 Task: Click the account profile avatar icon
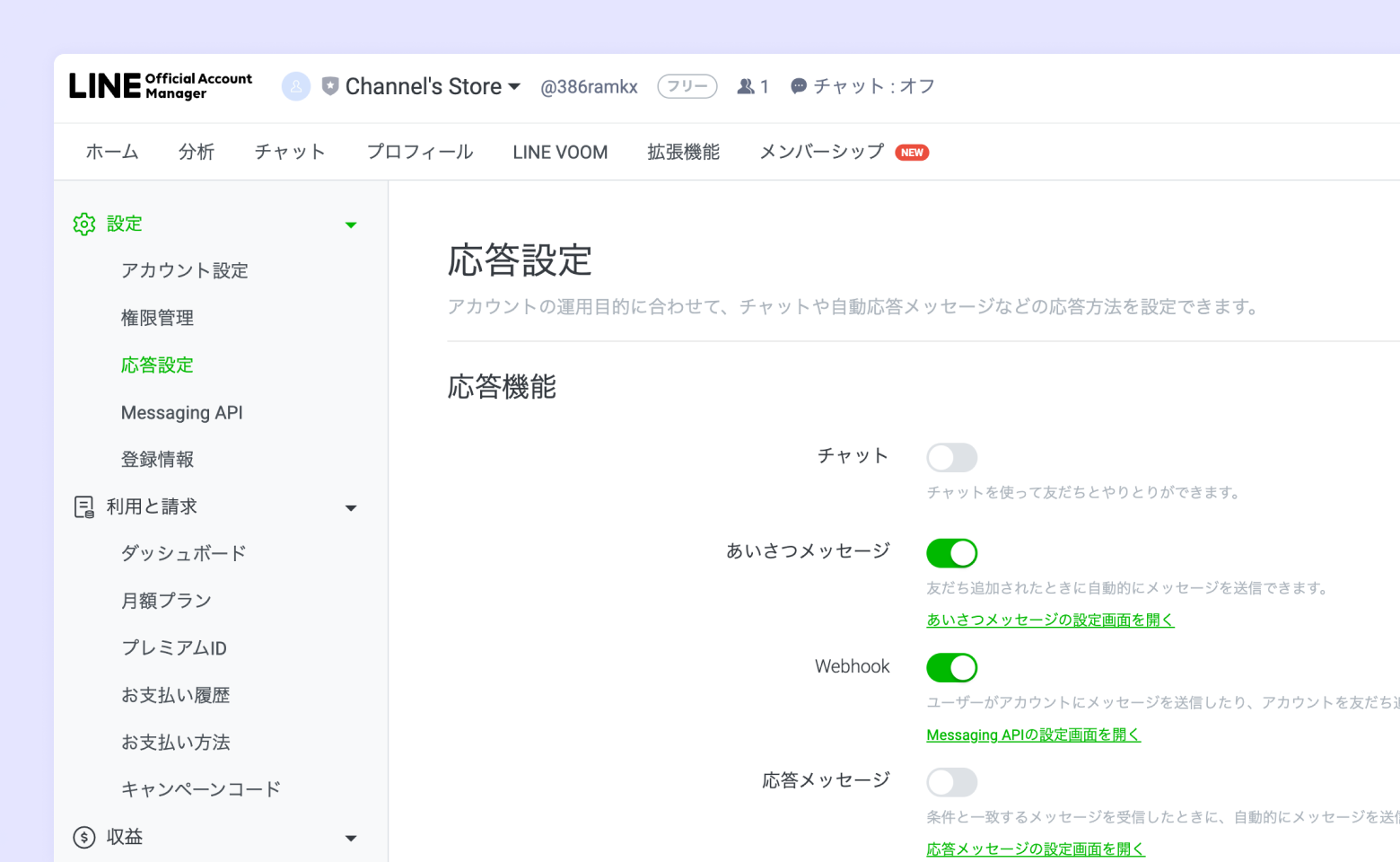pyautogui.click(x=296, y=86)
